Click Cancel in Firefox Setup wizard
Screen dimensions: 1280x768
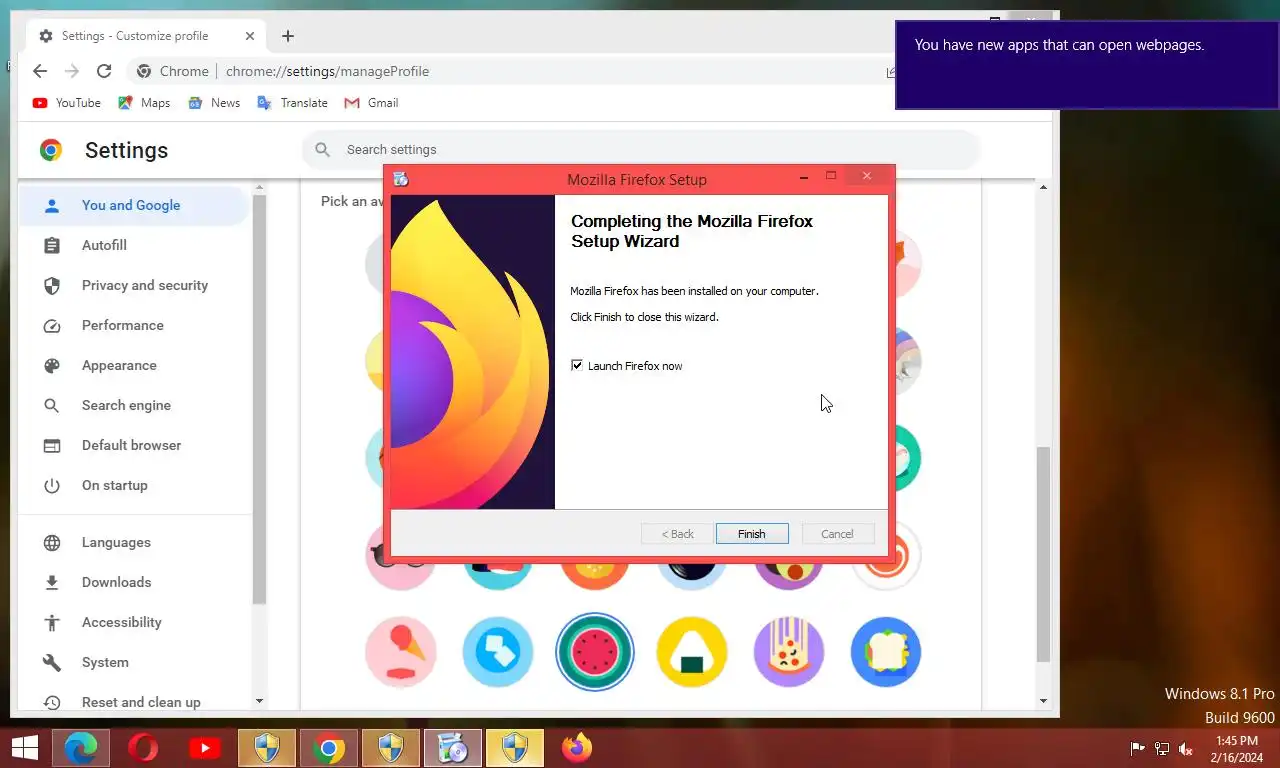pos(838,534)
